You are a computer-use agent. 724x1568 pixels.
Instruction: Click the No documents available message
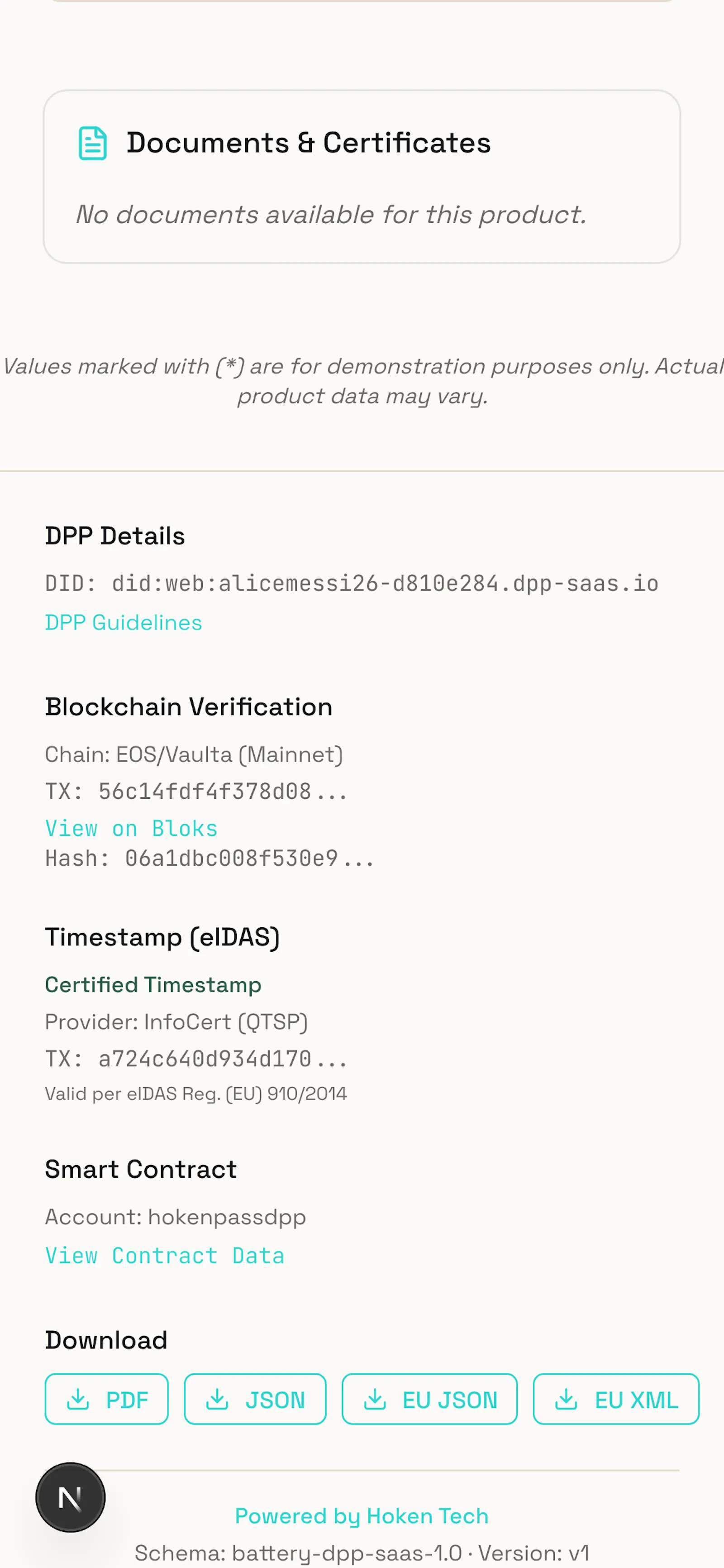coord(331,215)
